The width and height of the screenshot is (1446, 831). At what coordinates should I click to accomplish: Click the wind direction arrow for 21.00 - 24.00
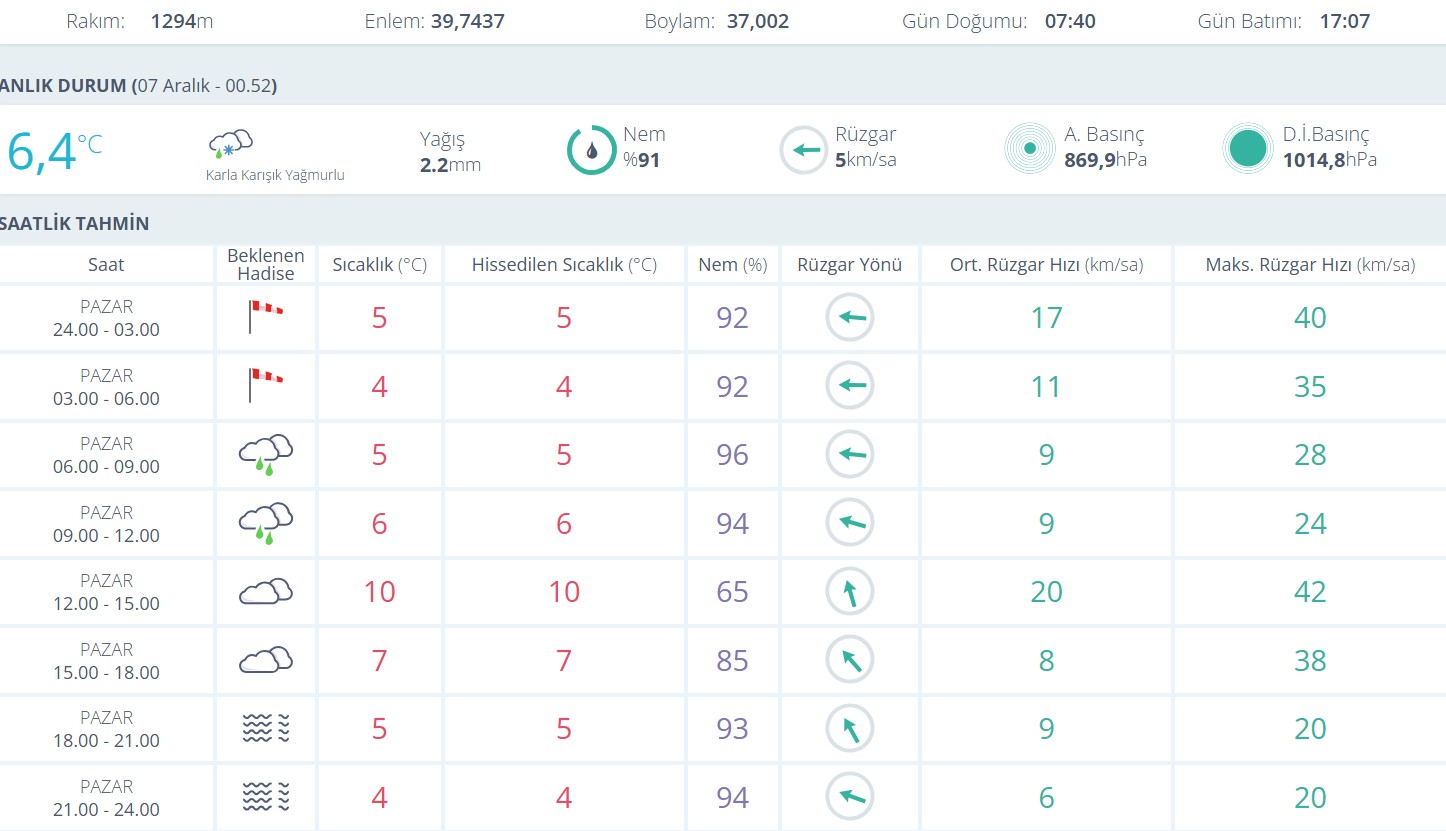coord(849,797)
